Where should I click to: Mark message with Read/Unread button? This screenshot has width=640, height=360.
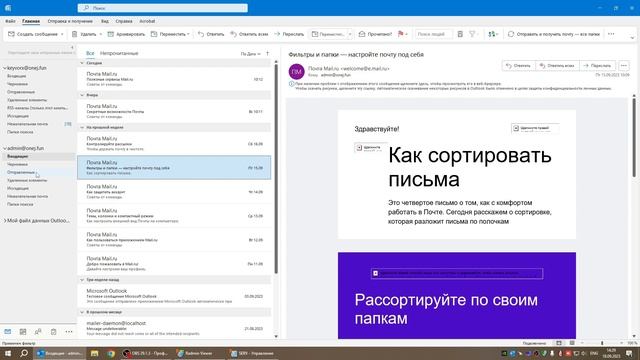point(375,34)
